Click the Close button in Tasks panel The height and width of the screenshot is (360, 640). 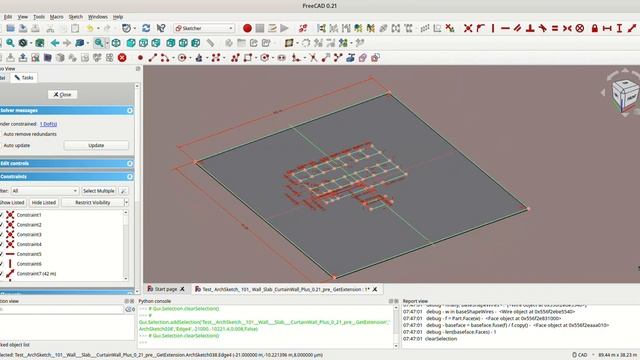(62, 94)
